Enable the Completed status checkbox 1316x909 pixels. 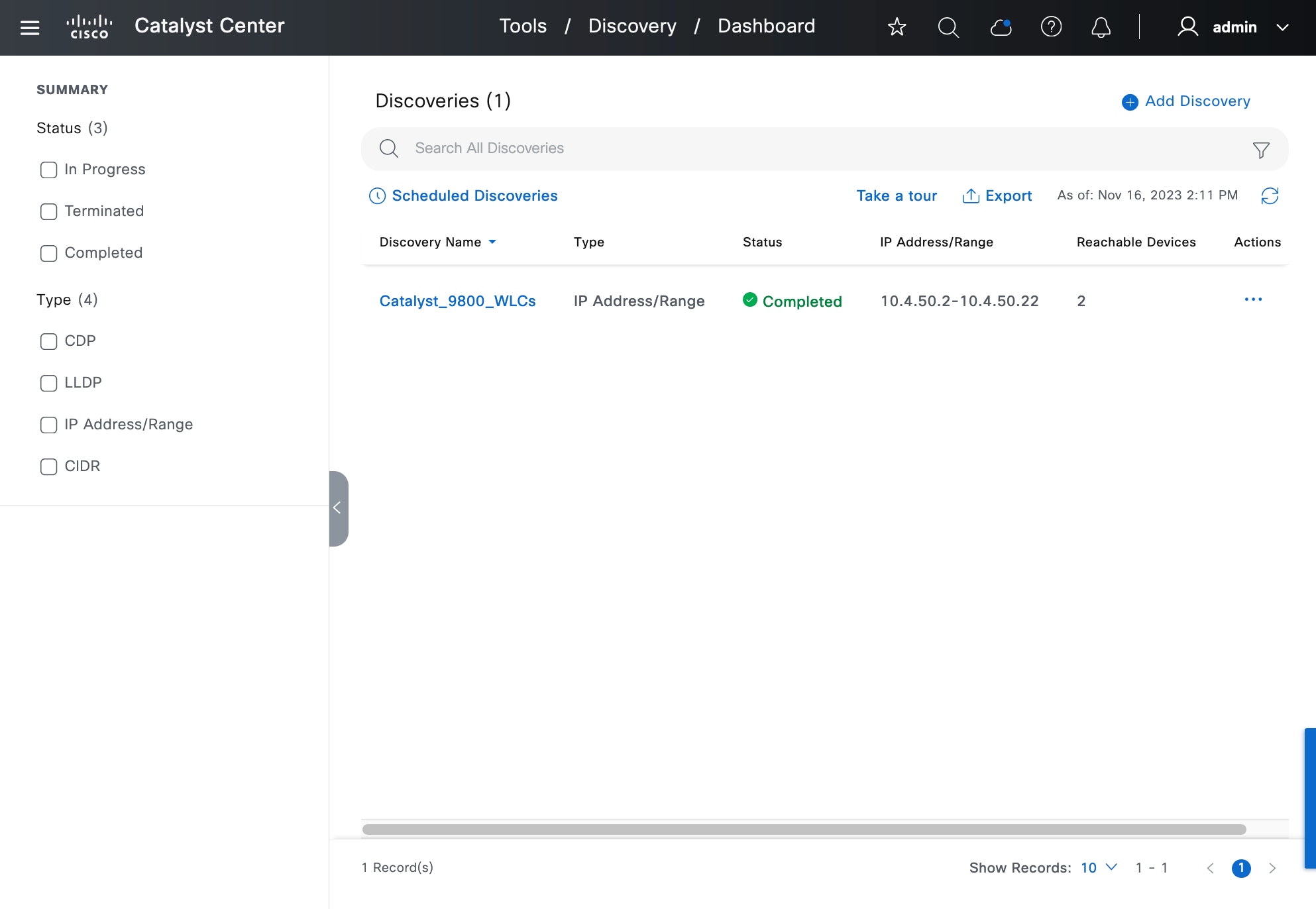pyautogui.click(x=48, y=253)
